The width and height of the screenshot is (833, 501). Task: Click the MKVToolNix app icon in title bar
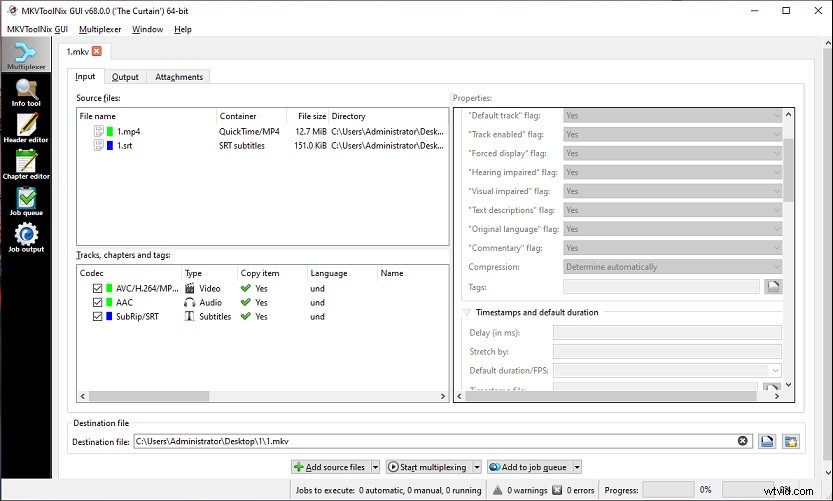(12, 10)
